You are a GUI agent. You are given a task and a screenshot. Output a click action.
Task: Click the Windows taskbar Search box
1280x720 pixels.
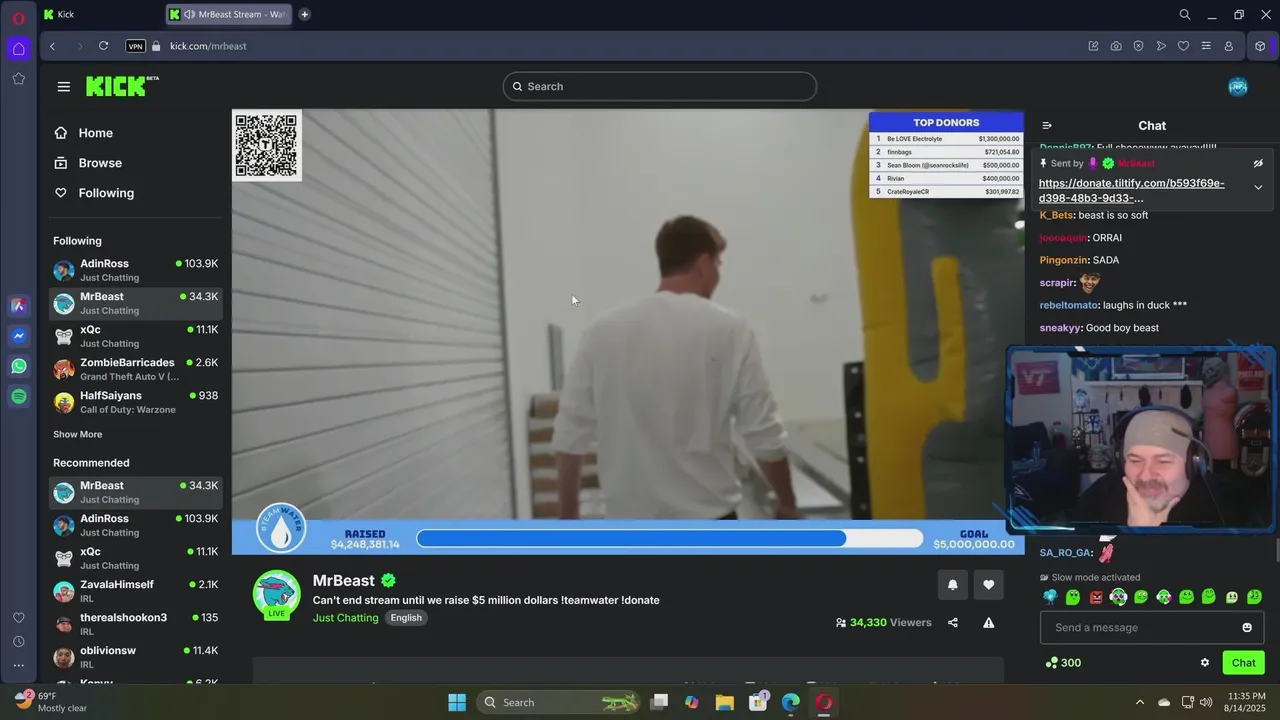[x=558, y=702]
